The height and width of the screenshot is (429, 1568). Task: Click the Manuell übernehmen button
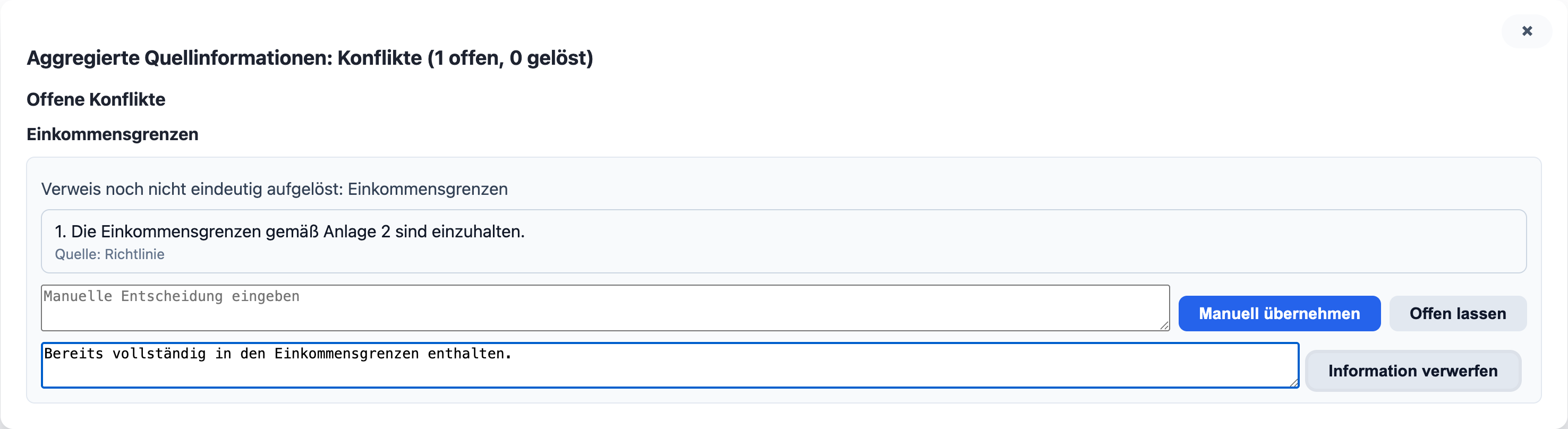1279,313
